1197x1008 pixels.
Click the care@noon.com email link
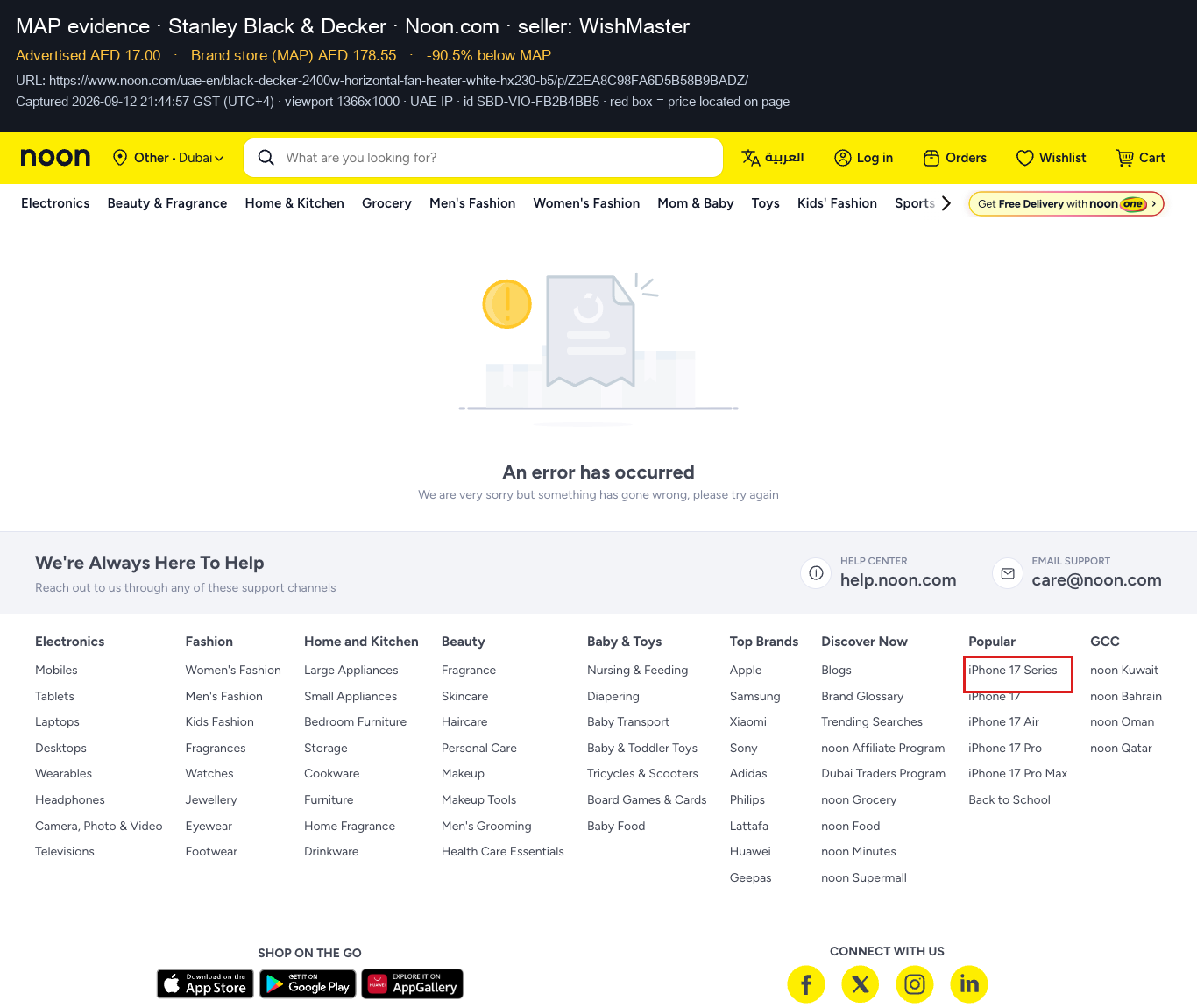1097,580
